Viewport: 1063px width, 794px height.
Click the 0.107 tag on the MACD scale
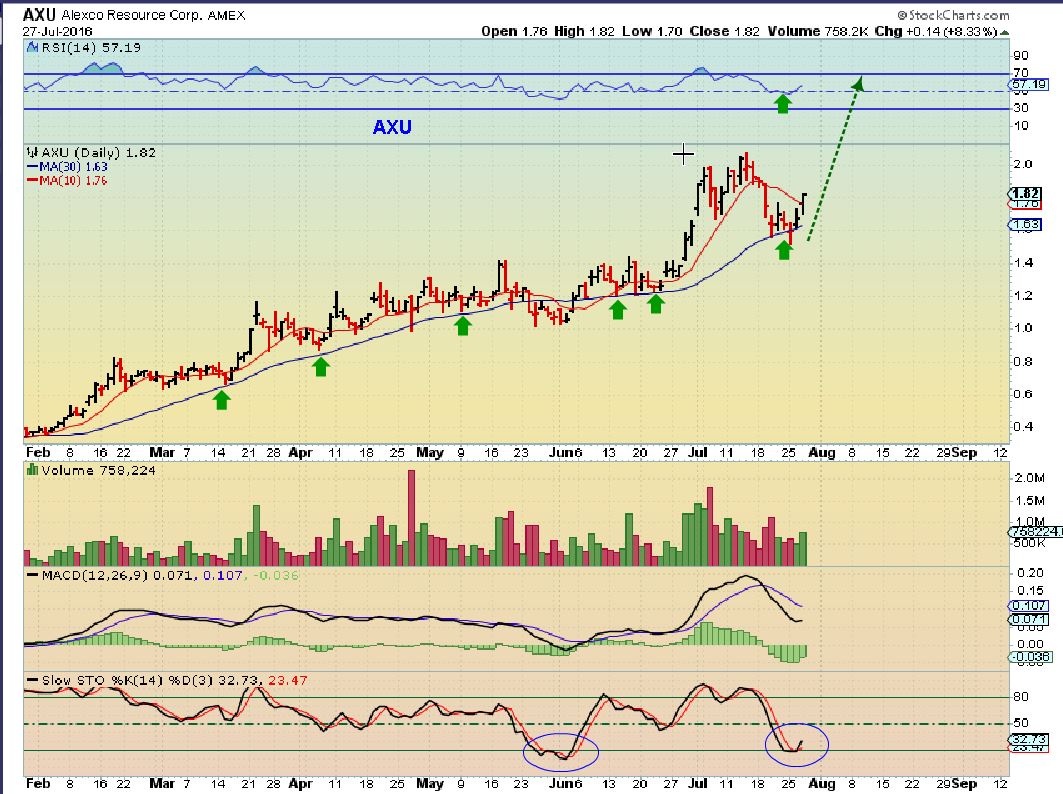[1029, 606]
